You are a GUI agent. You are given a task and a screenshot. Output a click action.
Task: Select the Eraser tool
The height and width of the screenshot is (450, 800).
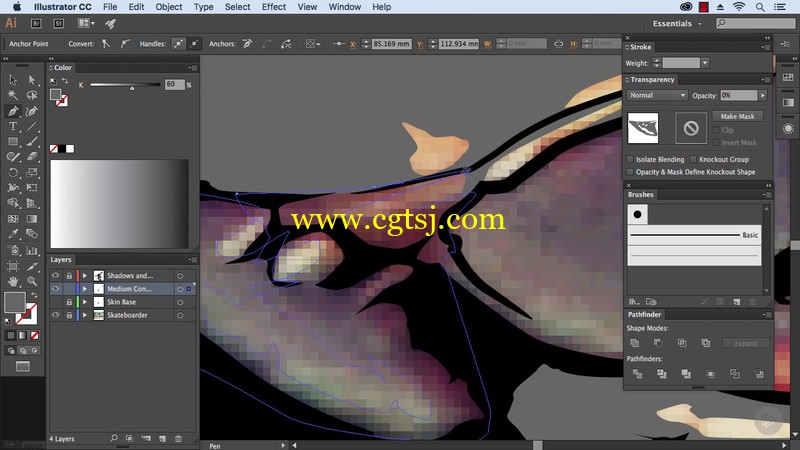(32, 157)
